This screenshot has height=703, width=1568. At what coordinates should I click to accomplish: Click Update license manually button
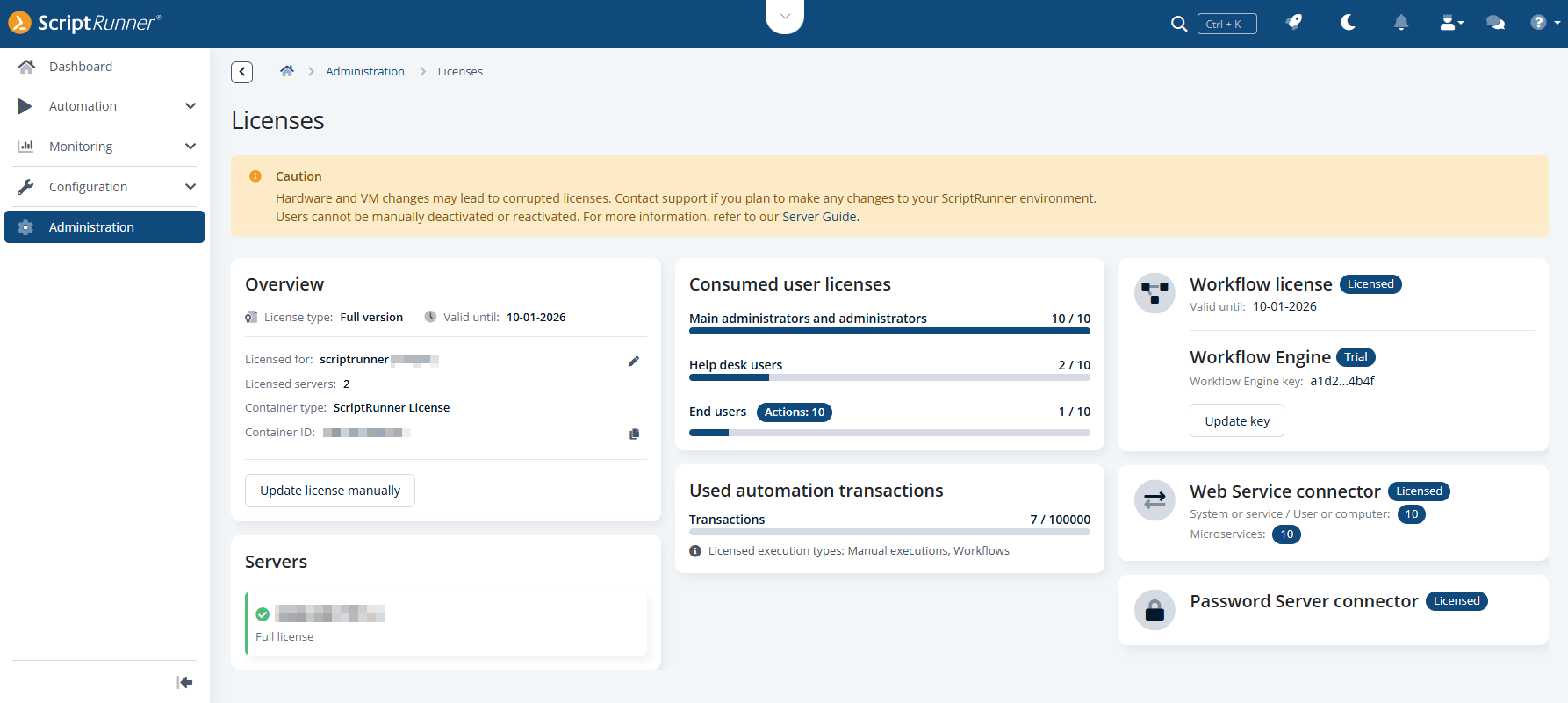(330, 491)
